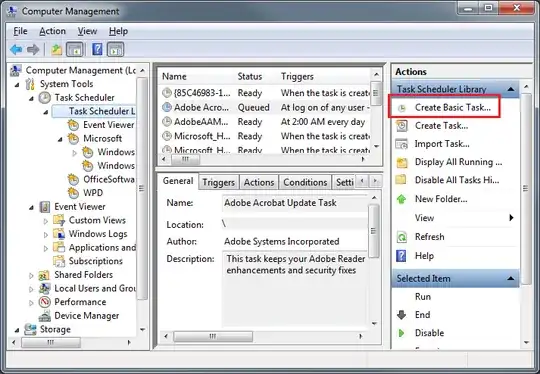Click the Help question mark icon in Actions

point(401,256)
